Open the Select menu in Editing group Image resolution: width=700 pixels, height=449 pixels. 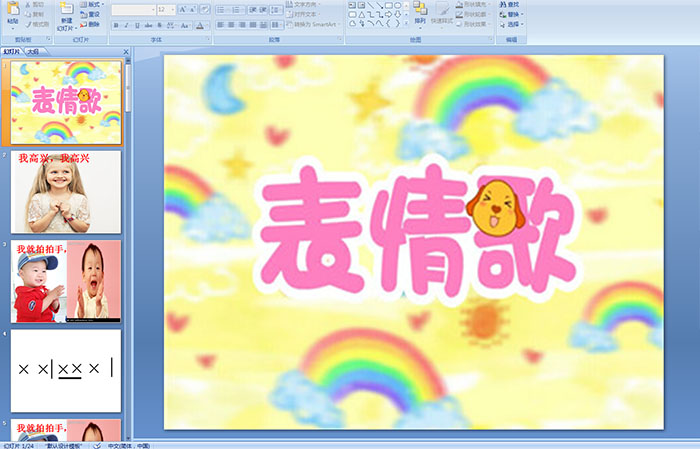511,24
